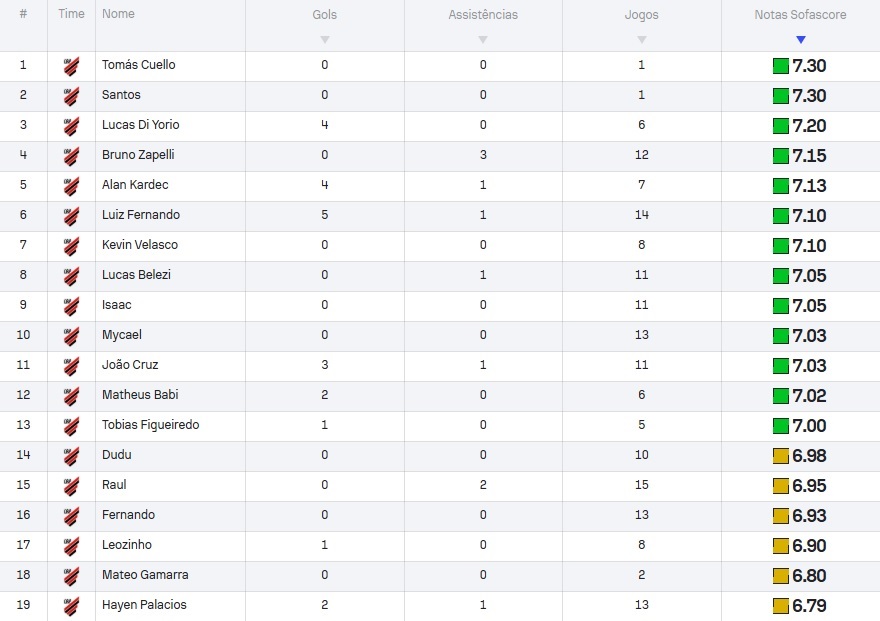Image resolution: width=880 pixels, height=621 pixels.
Task: Click the Time column header
Action: pos(71,14)
